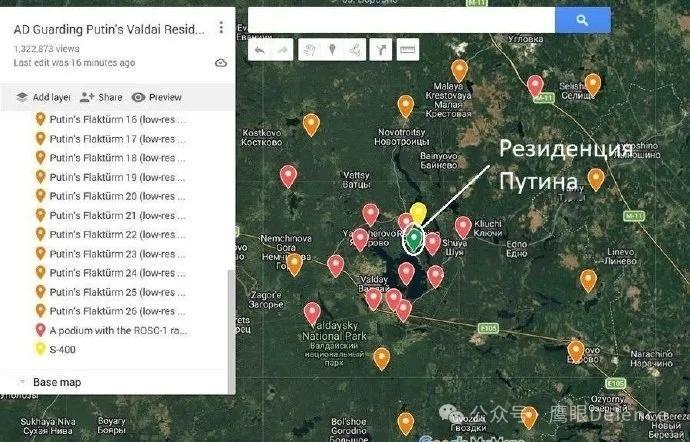Screen dimensions: 690x442
Task: Click the cloud save status icon
Action: [220, 63]
